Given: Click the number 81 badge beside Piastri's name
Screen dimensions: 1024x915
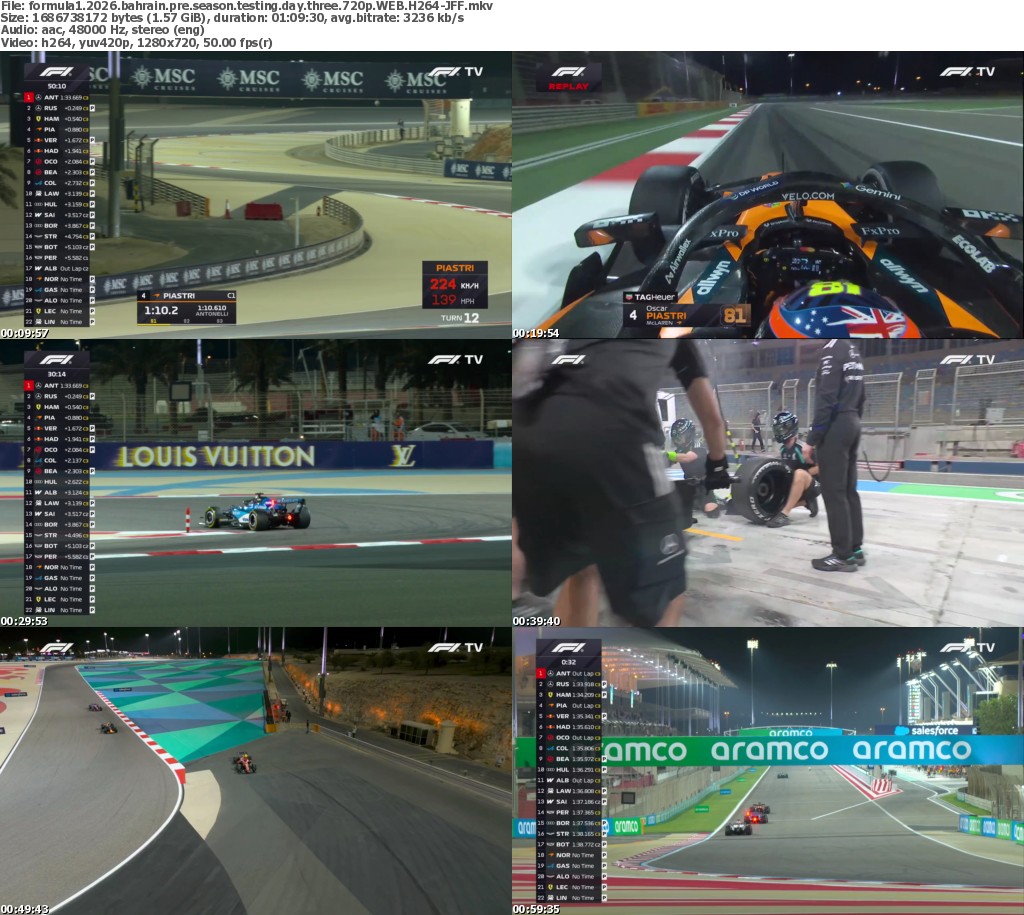Looking at the screenshot, I should (x=735, y=316).
